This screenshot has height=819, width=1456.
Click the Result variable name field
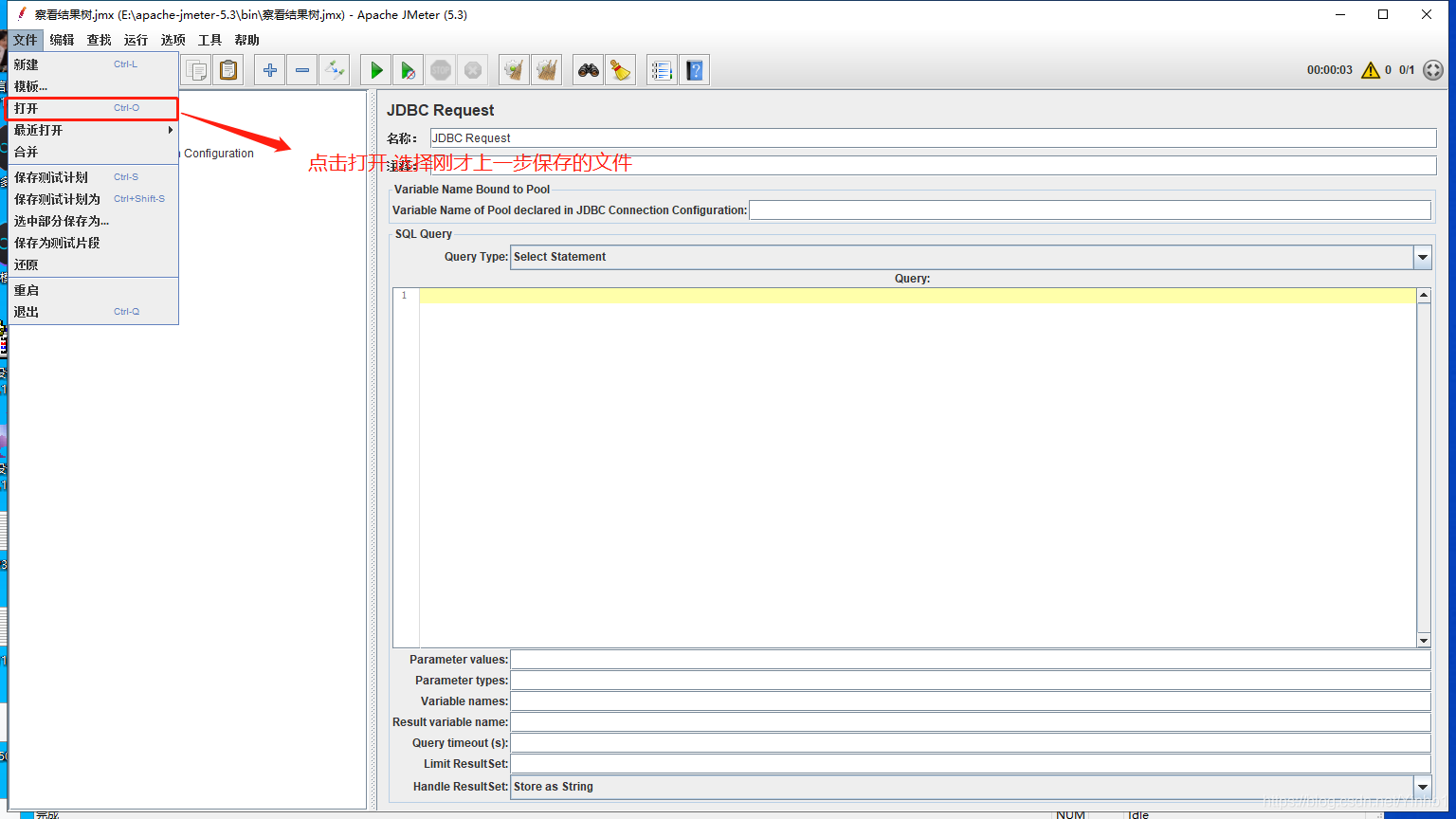pos(971,722)
